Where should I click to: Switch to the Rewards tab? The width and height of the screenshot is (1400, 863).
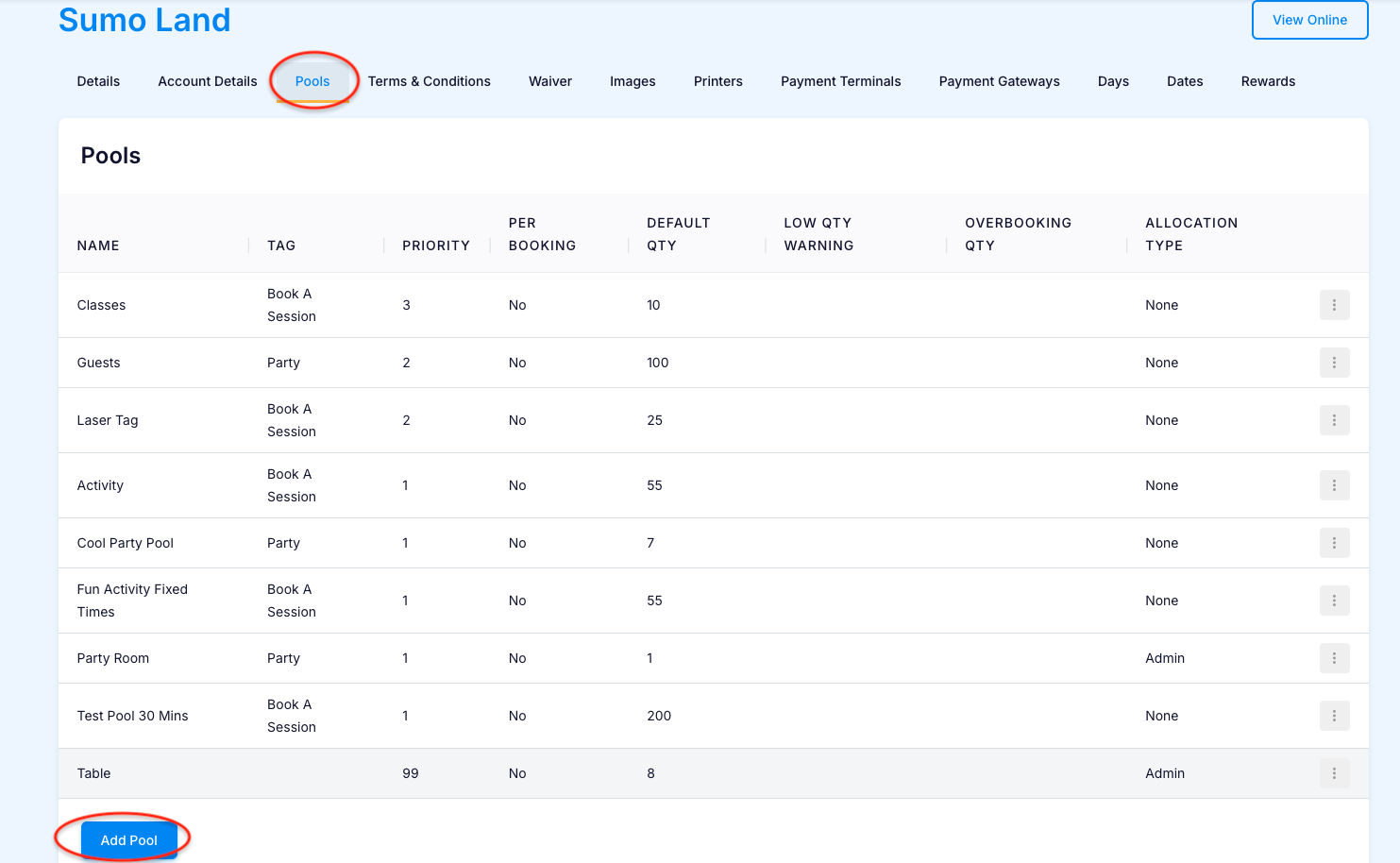1268,81
